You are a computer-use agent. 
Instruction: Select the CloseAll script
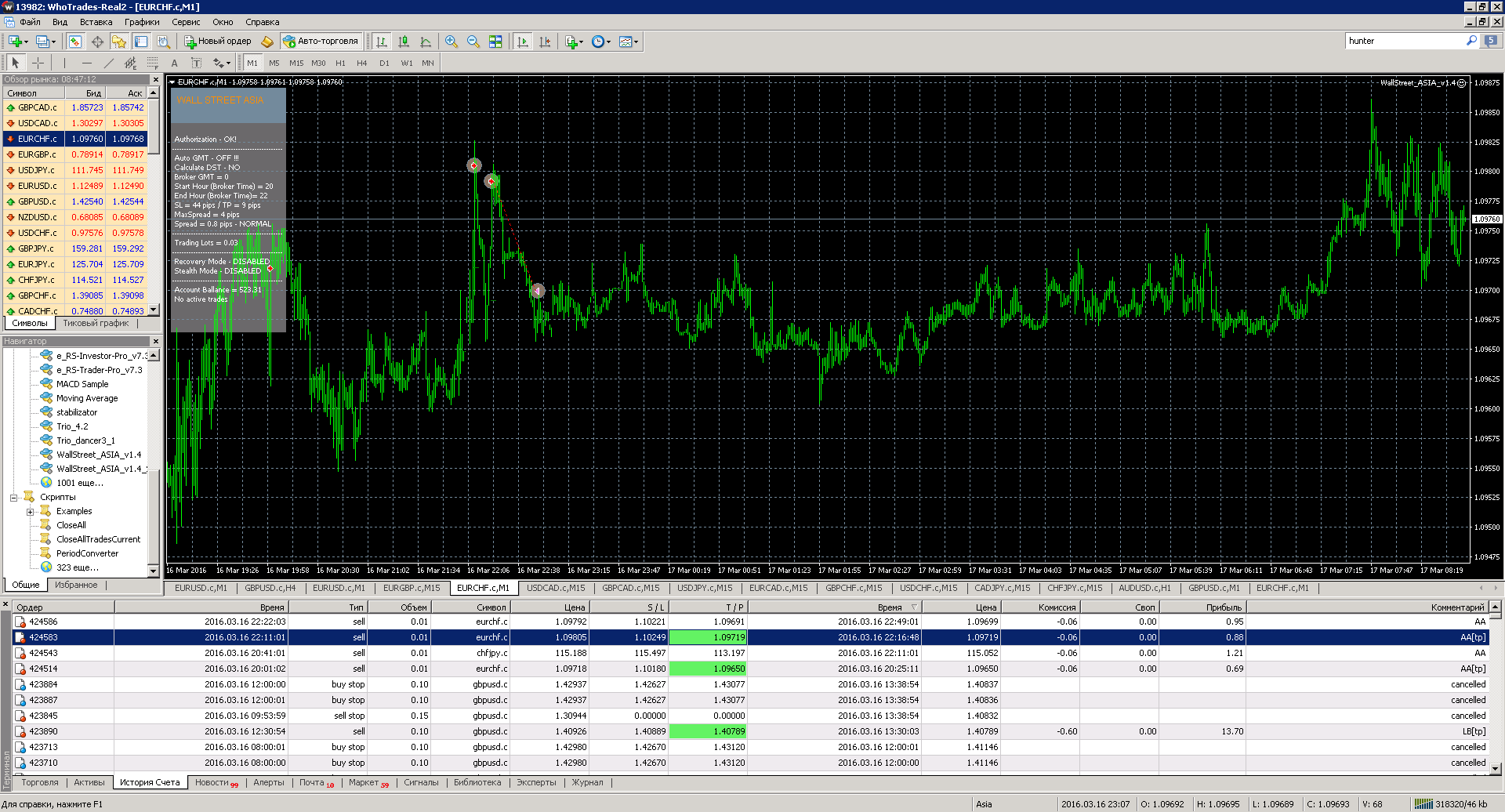pyautogui.click(x=71, y=525)
